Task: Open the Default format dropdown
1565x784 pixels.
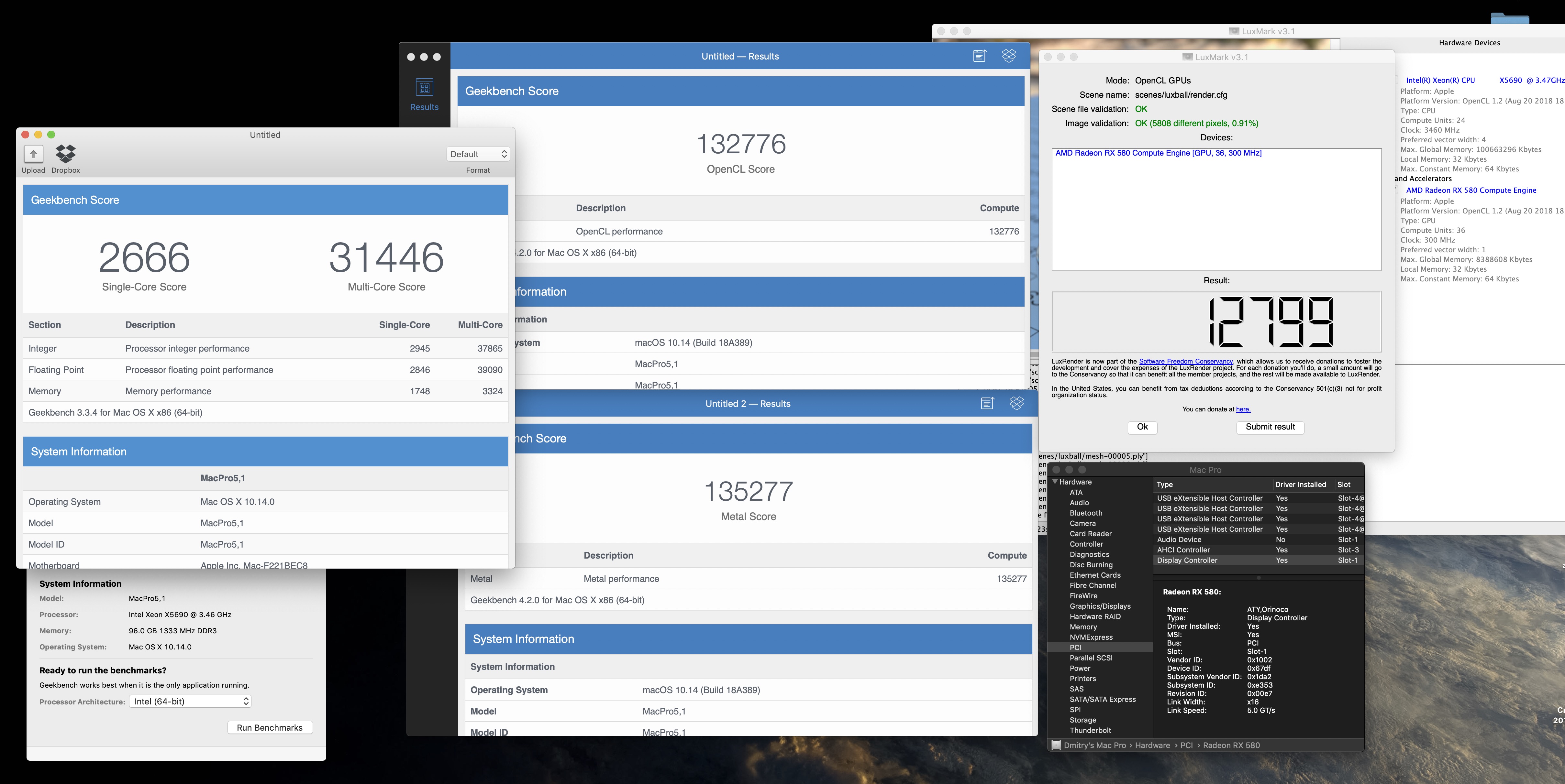Action: (478, 154)
